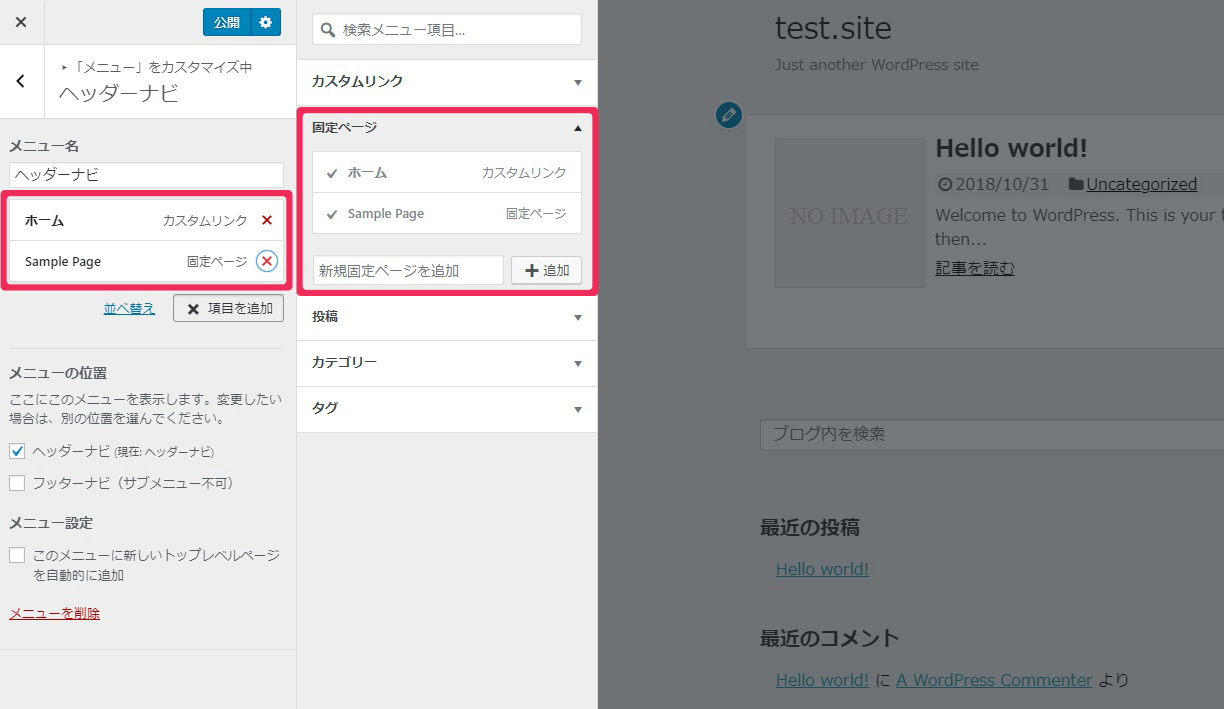This screenshot has height=709, width=1224.
Task: Toggle auto-add new top-level pages checkbox
Action: coord(17,555)
